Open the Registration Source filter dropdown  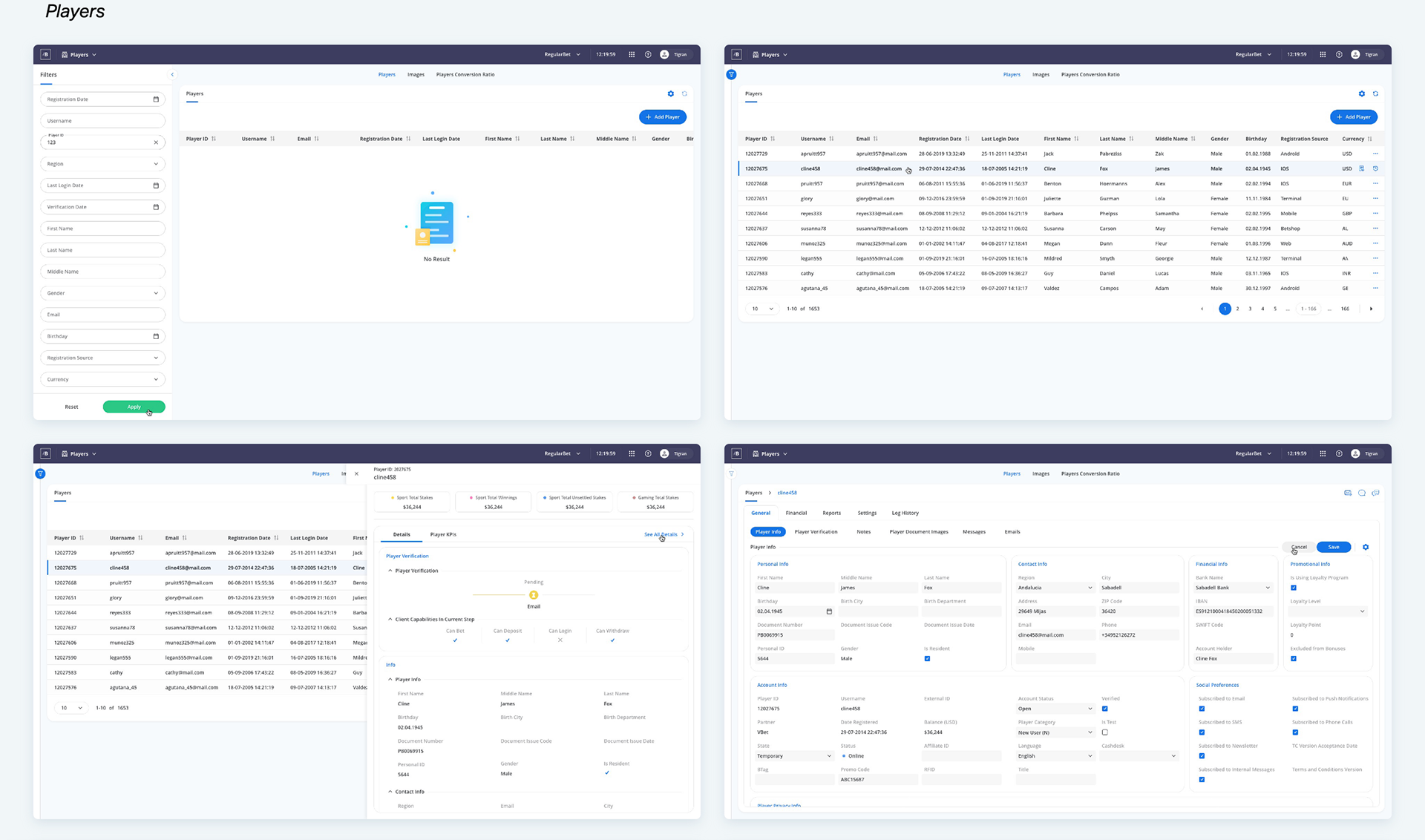[x=102, y=358]
